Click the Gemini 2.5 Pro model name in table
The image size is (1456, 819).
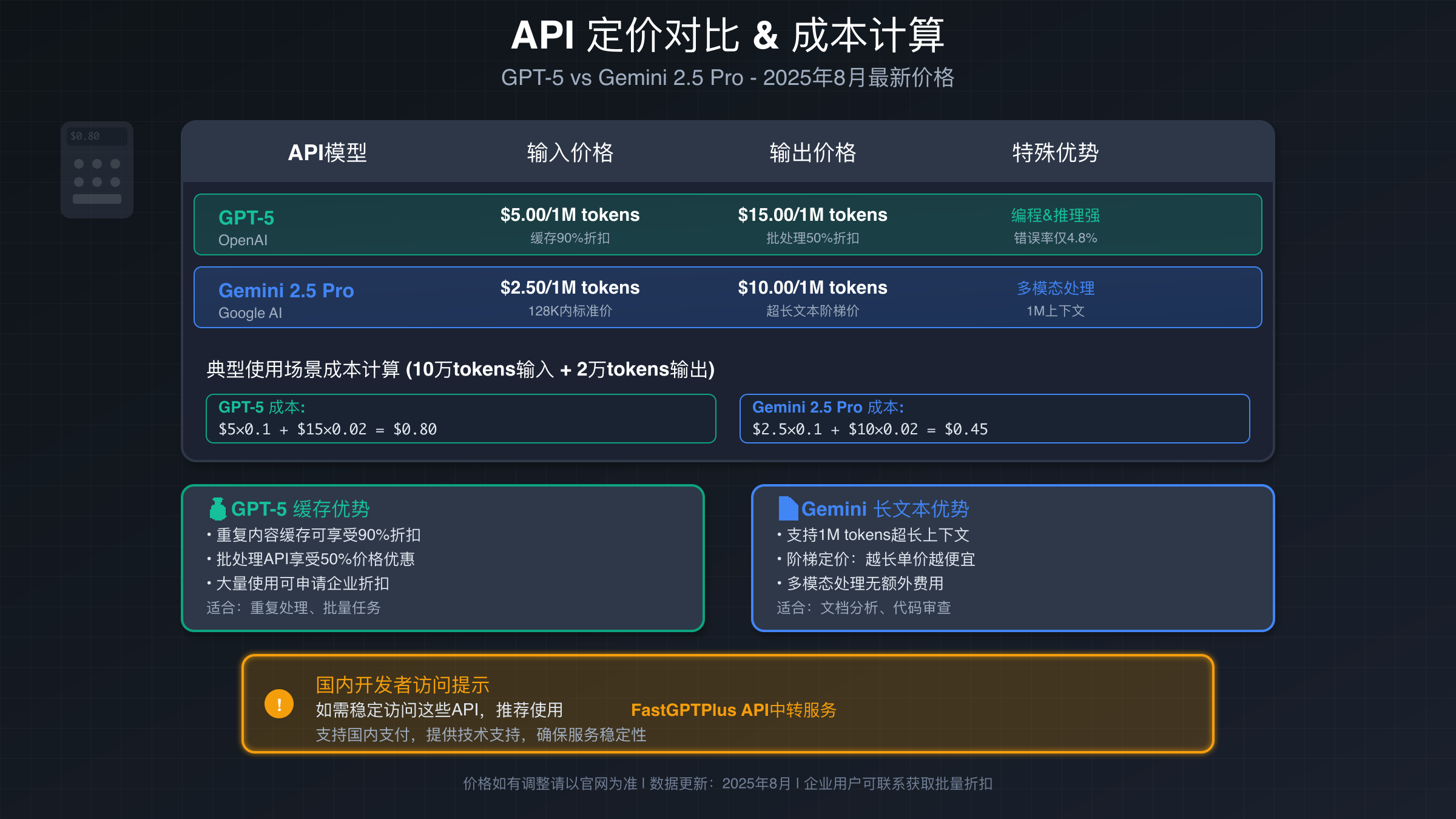point(286,291)
